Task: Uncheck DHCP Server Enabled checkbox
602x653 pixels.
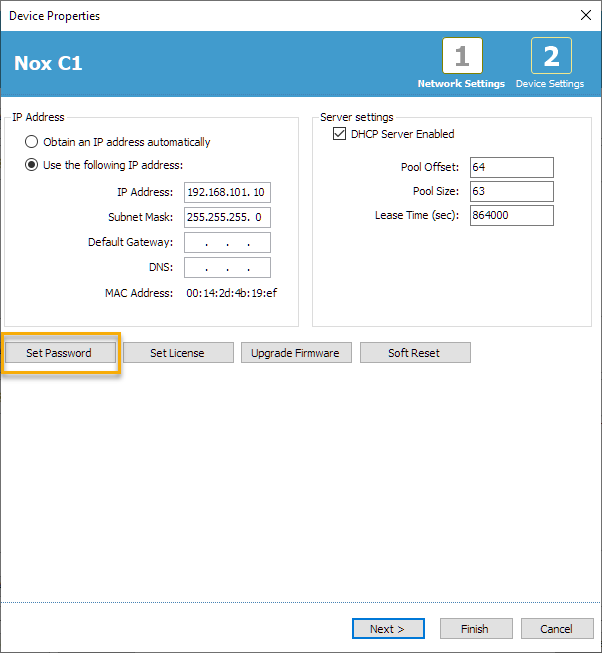Action: 339,134
